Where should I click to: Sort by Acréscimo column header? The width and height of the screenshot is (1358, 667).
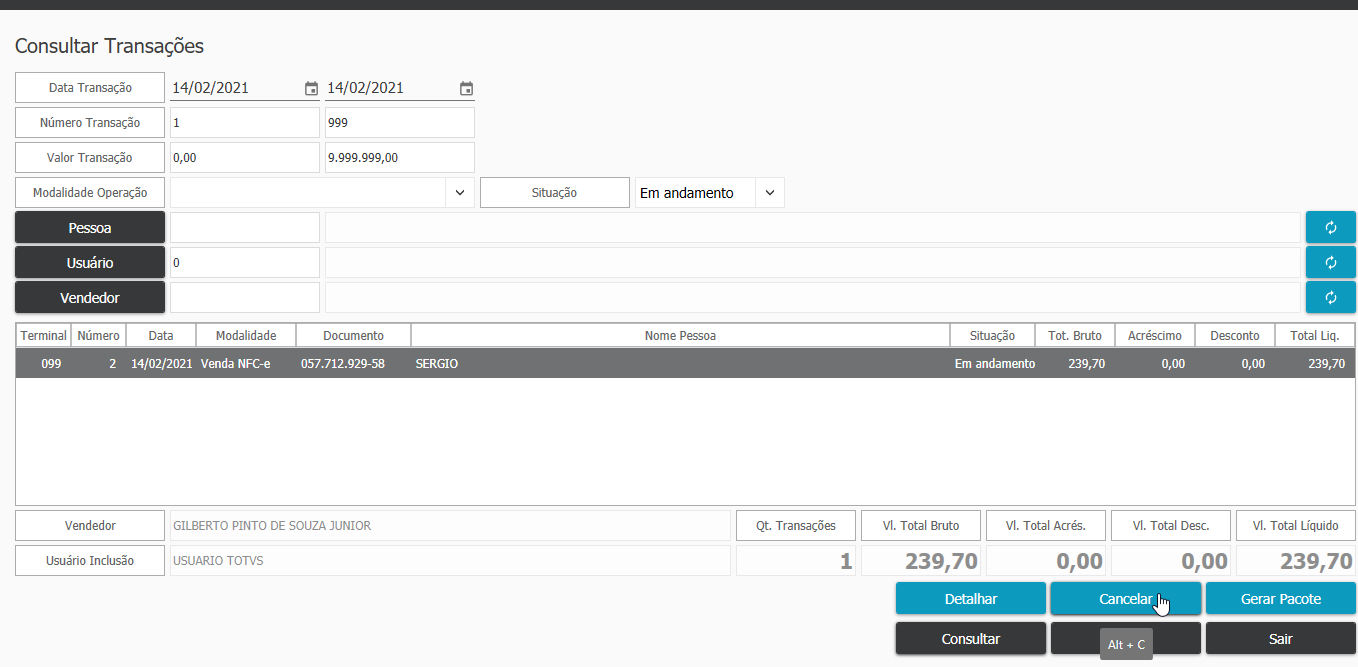point(1155,335)
